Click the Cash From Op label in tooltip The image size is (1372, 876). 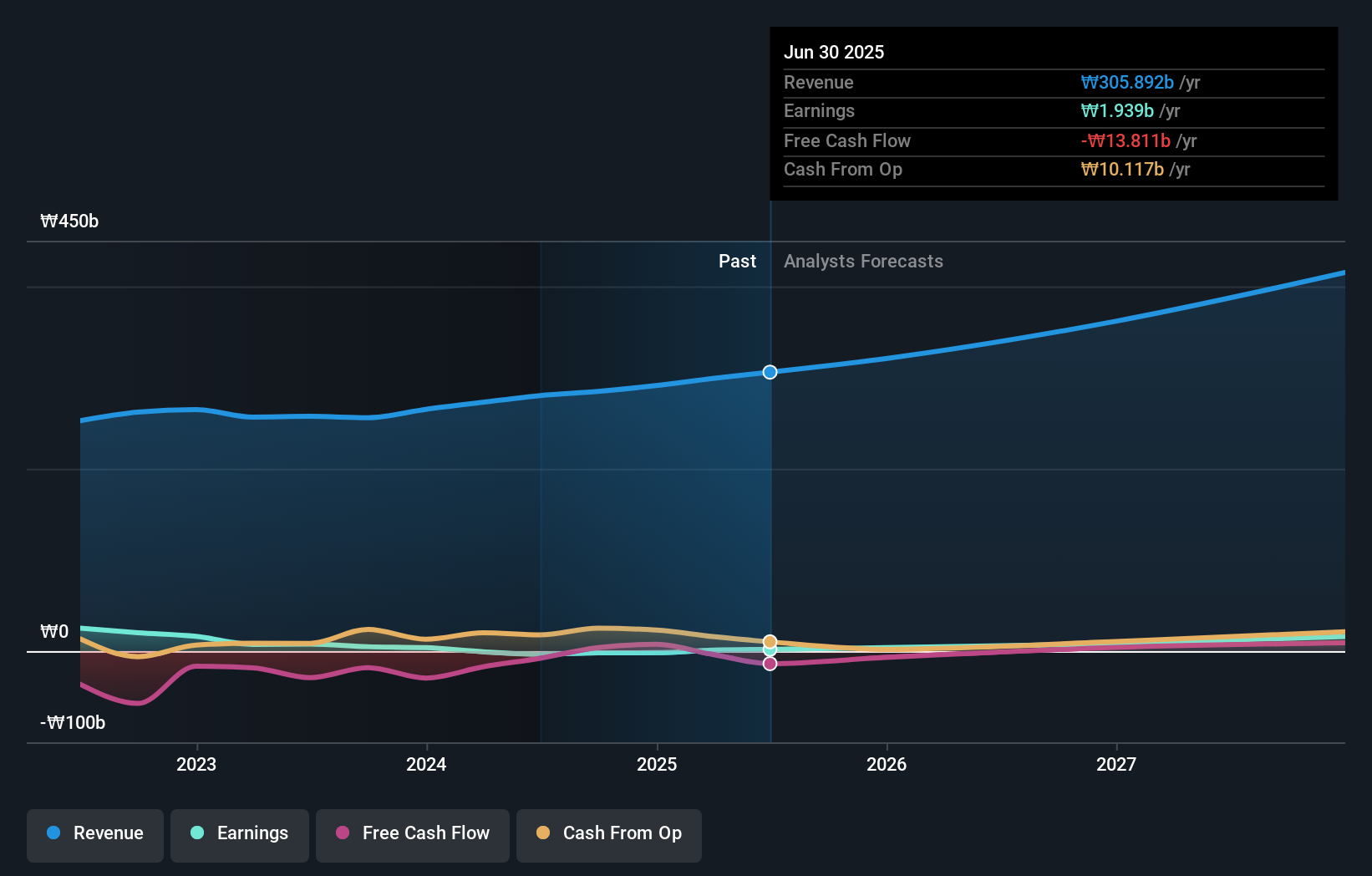pyautogui.click(x=843, y=170)
